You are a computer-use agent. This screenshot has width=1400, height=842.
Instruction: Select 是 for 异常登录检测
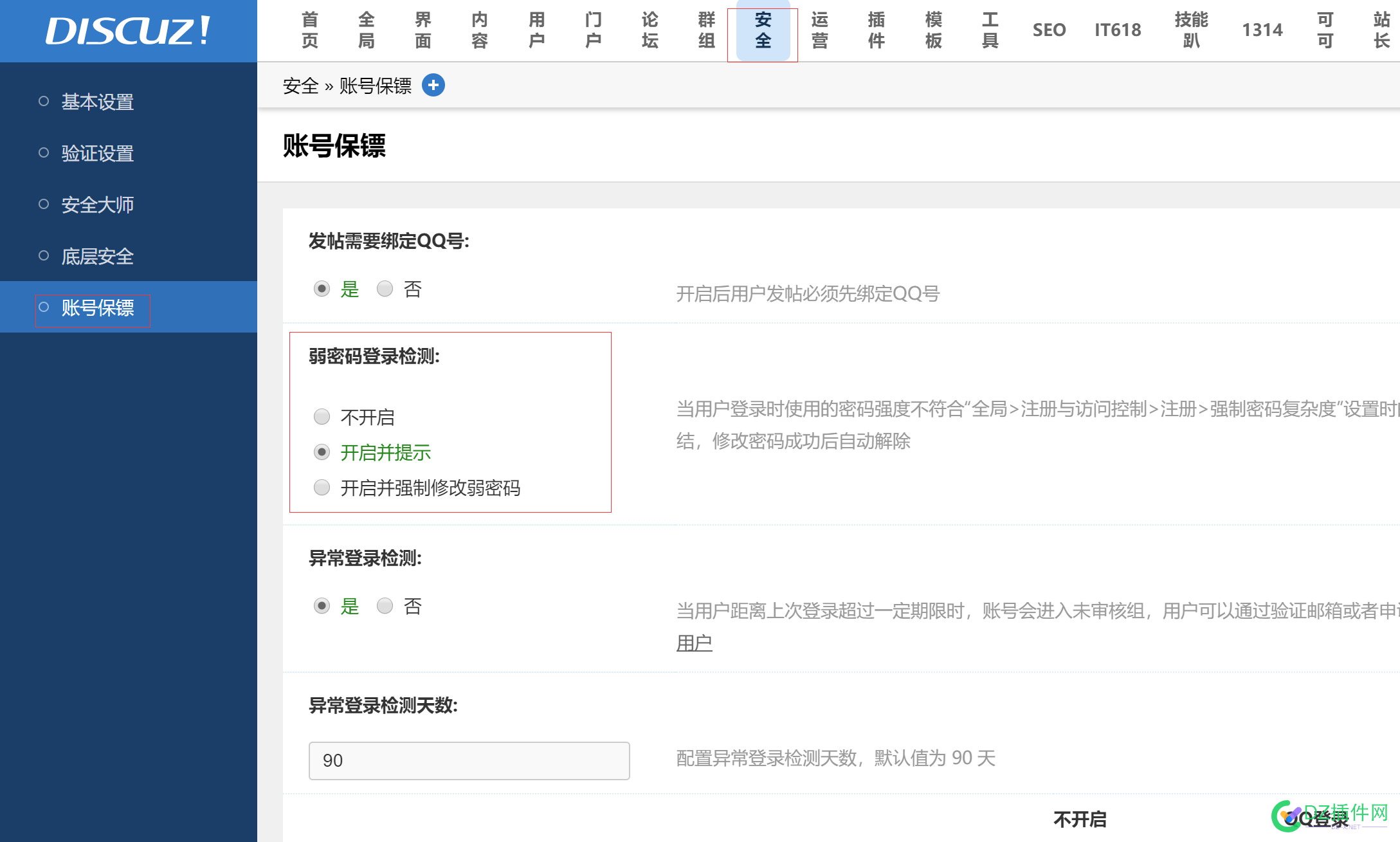pos(322,606)
